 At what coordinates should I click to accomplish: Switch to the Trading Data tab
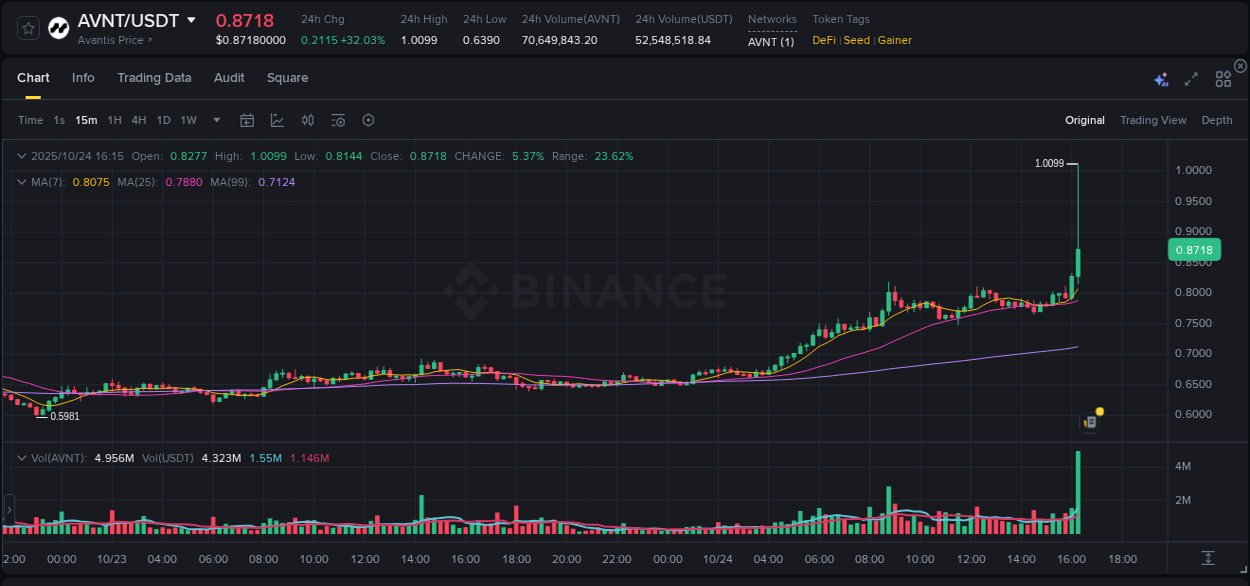(x=154, y=78)
